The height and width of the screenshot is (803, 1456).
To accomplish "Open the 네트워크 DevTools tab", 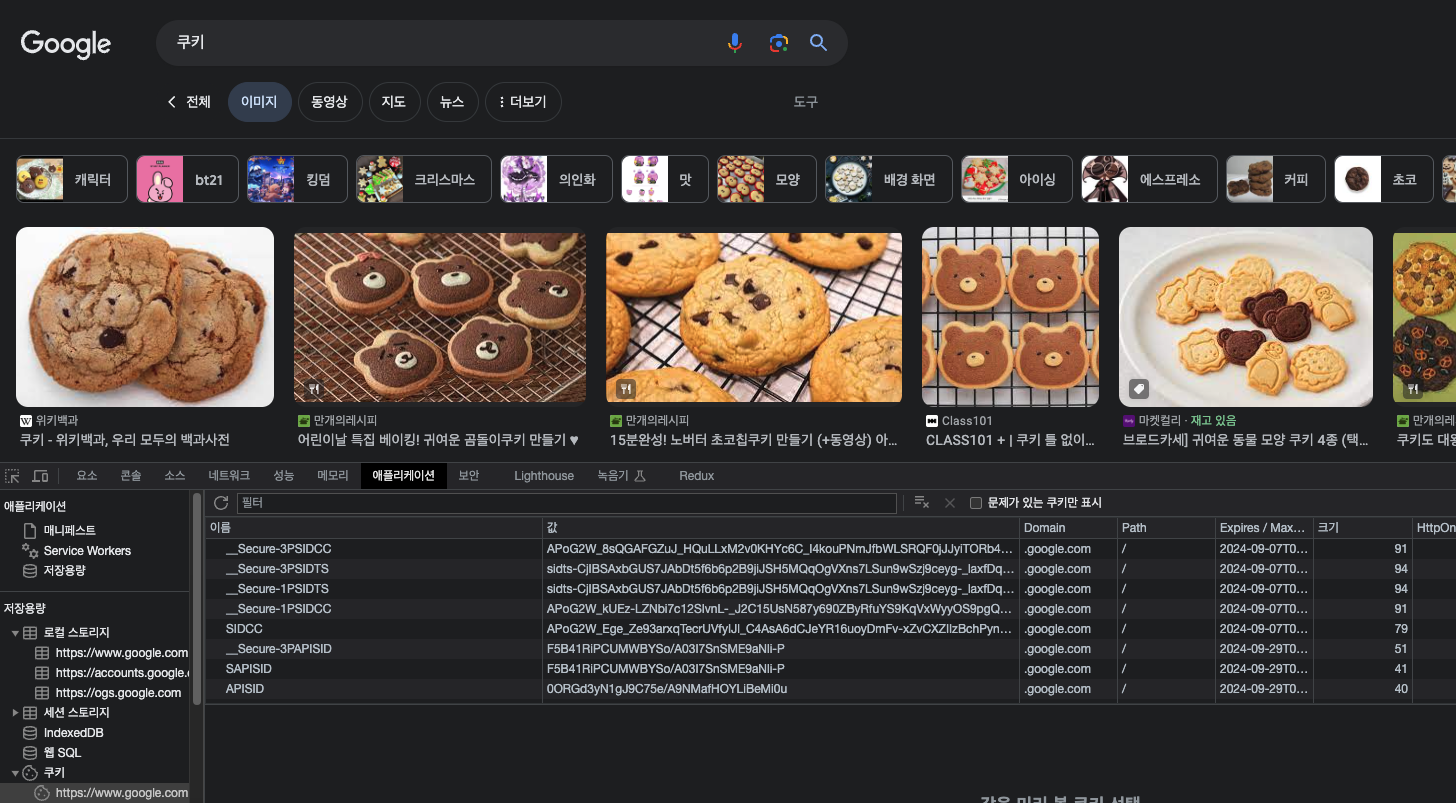I will coord(229,476).
